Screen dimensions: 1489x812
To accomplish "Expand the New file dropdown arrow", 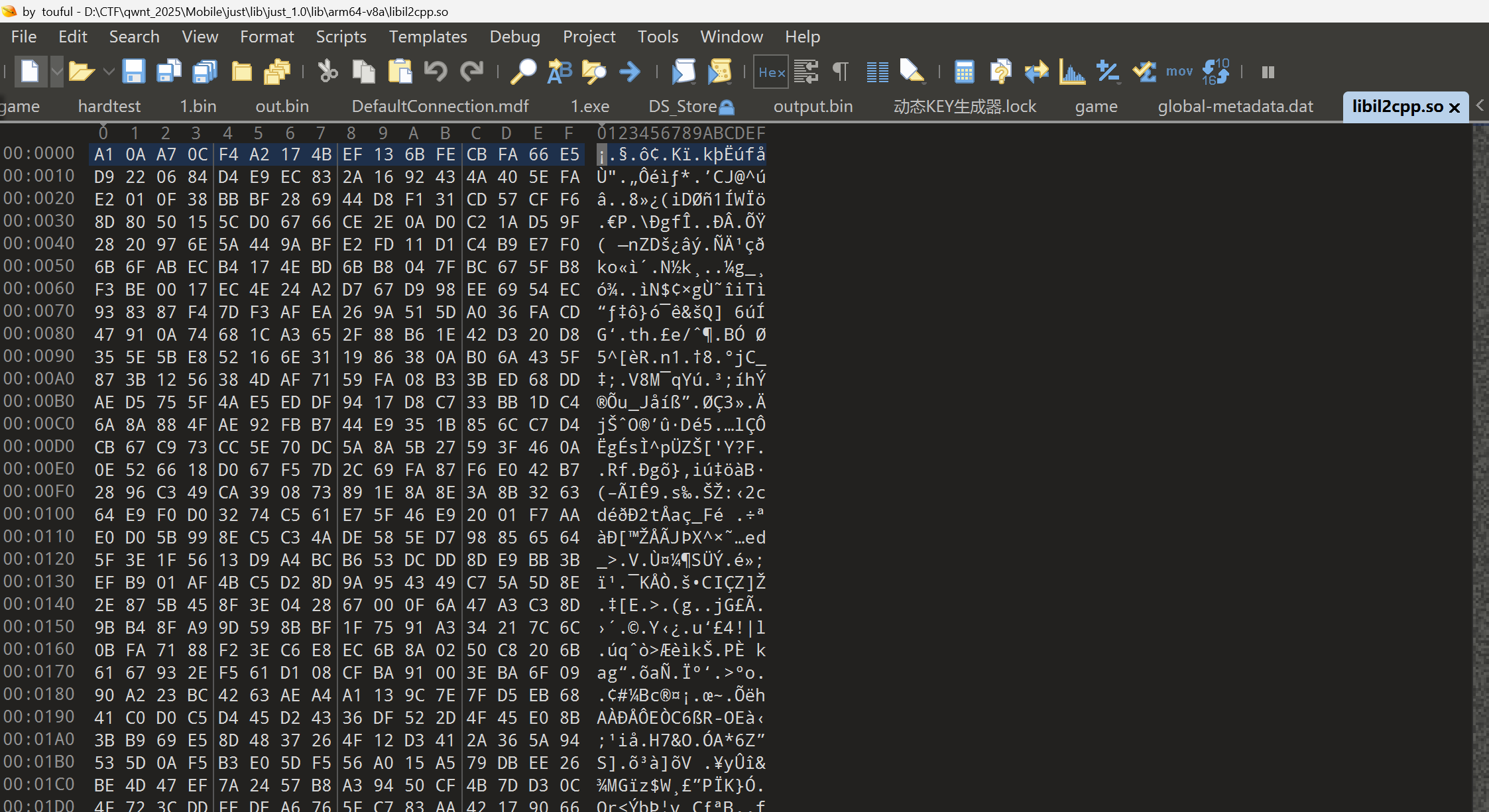I will click(x=57, y=72).
